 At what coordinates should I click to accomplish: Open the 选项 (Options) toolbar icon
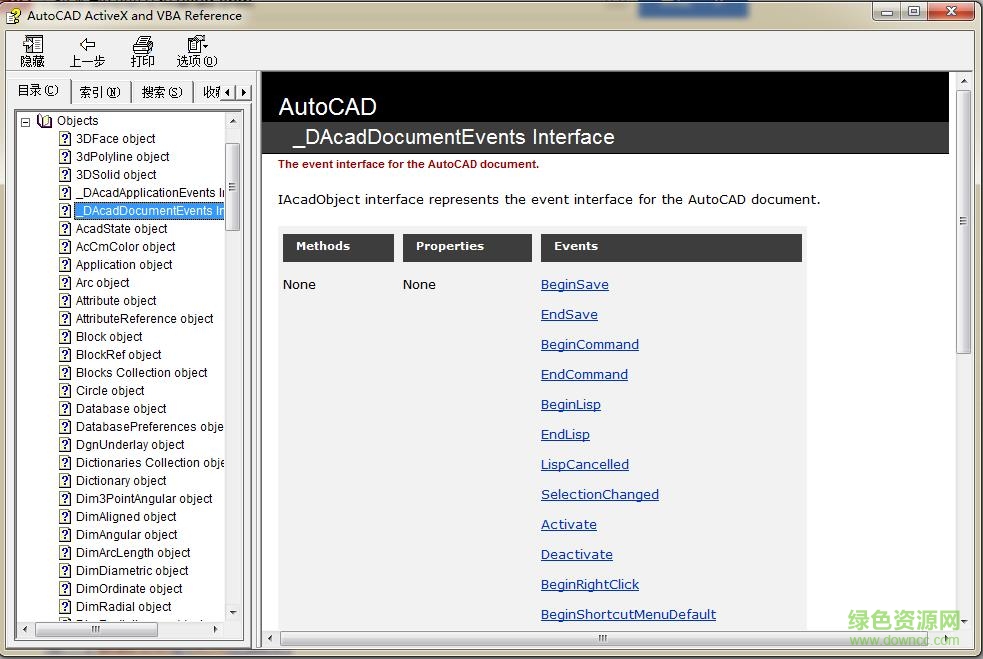pos(195,50)
